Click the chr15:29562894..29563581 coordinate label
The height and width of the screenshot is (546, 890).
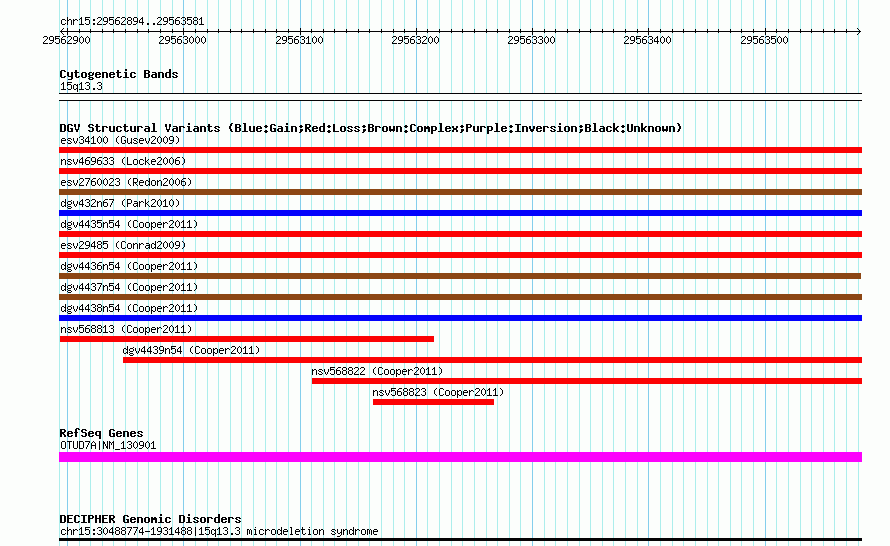pyautogui.click(x=132, y=22)
